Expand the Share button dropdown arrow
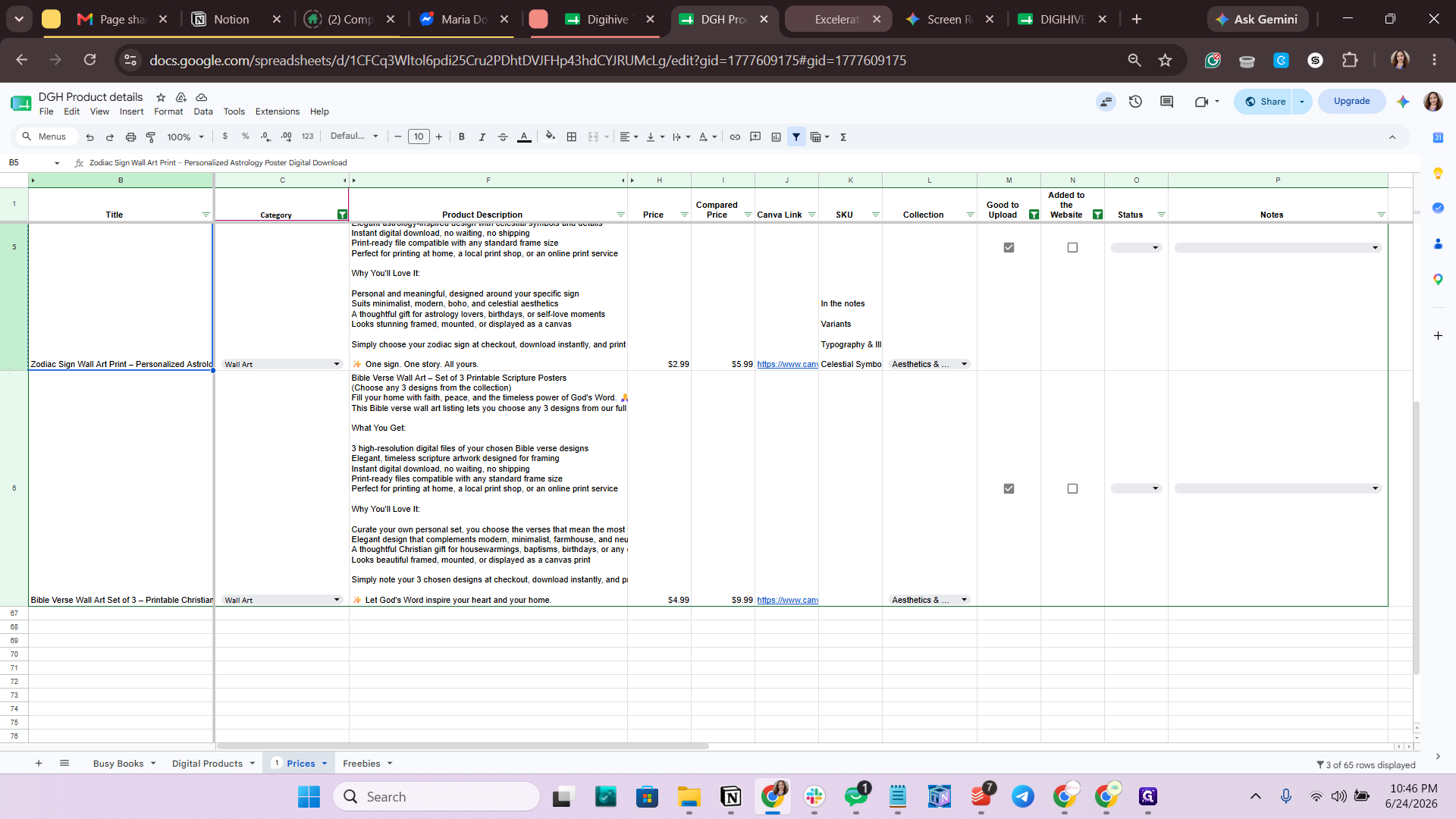The image size is (1456, 819). point(1302,102)
